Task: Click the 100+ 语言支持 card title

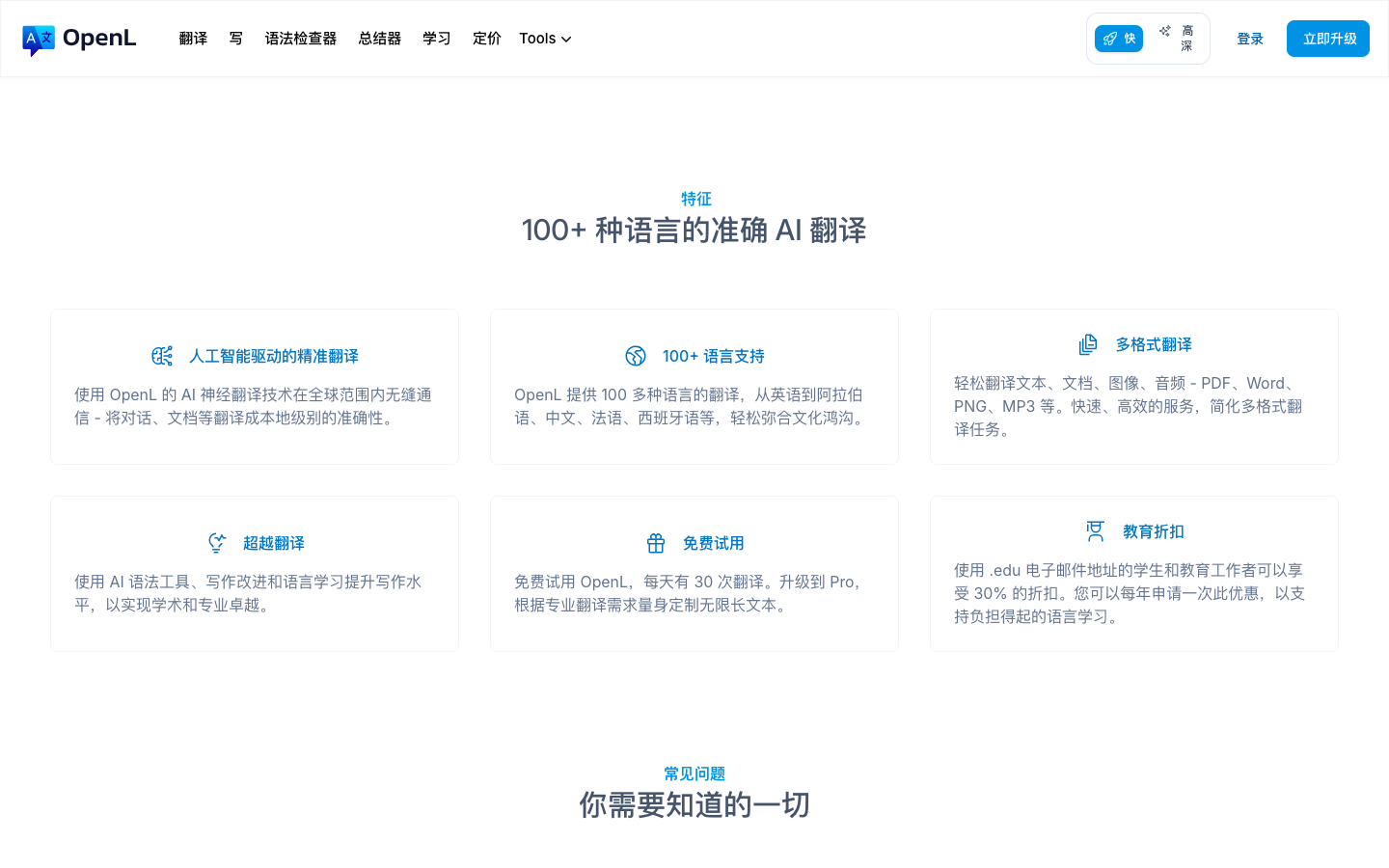Action: [x=714, y=356]
